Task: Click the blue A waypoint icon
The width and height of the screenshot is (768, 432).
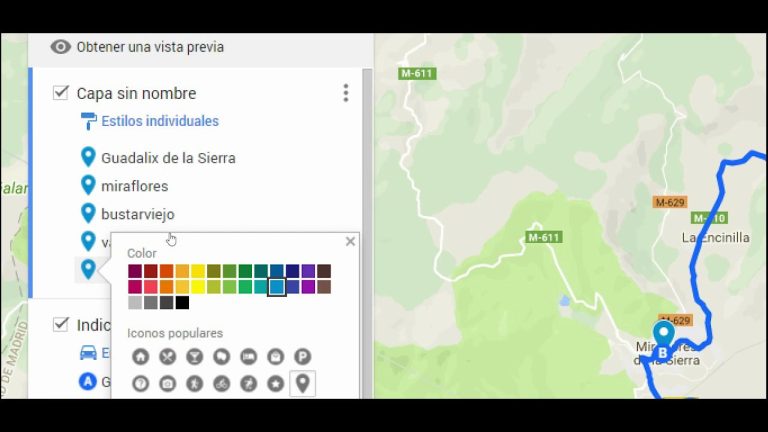Action: point(88,381)
